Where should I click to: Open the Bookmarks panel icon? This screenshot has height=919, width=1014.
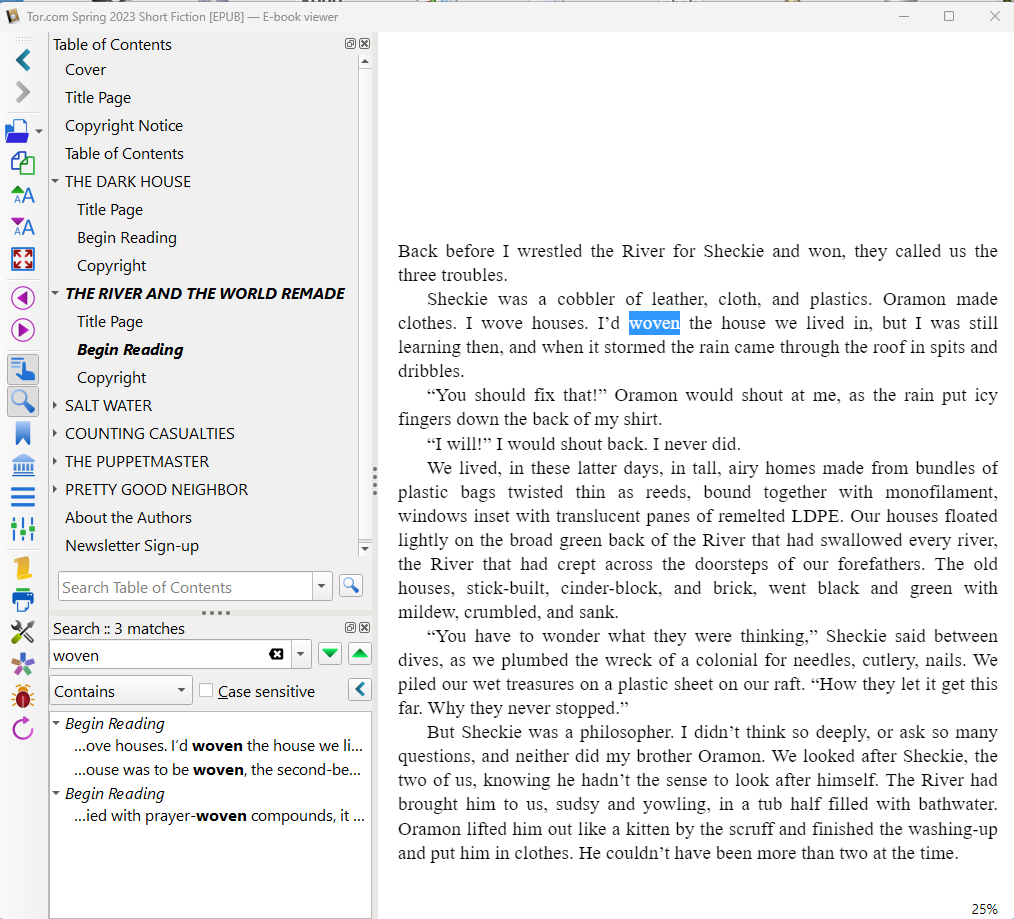coord(23,433)
